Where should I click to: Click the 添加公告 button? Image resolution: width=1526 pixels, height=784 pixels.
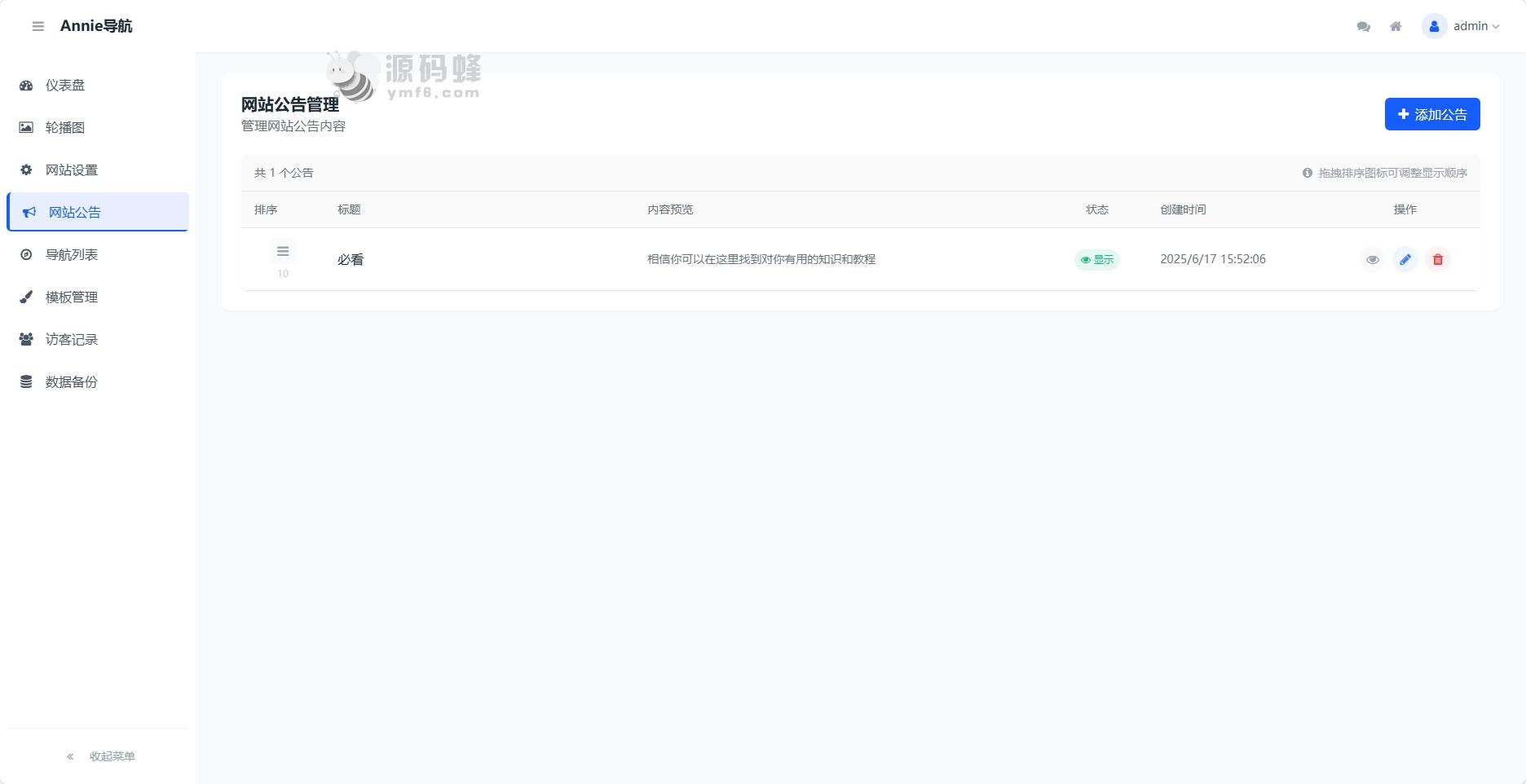pyautogui.click(x=1432, y=114)
